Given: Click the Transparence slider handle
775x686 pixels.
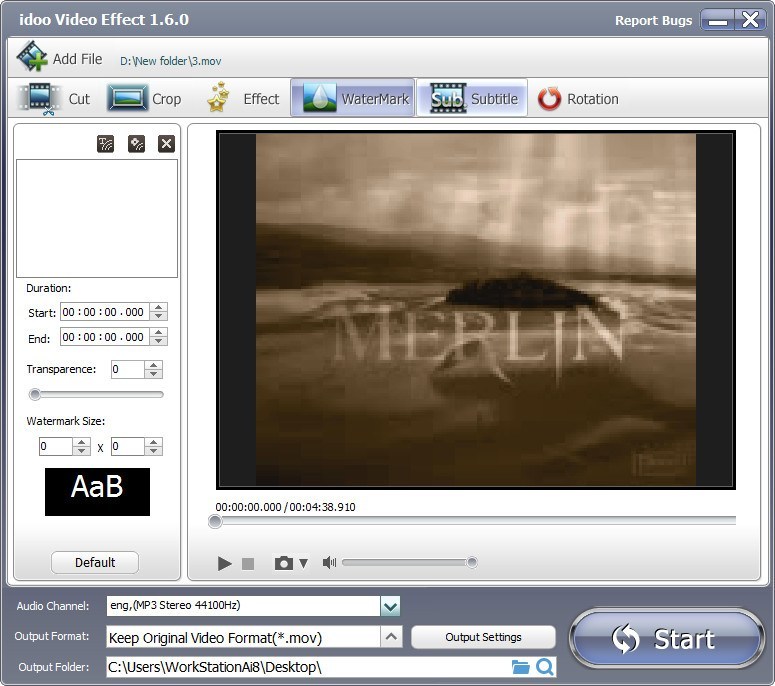Looking at the screenshot, I should [35, 394].
